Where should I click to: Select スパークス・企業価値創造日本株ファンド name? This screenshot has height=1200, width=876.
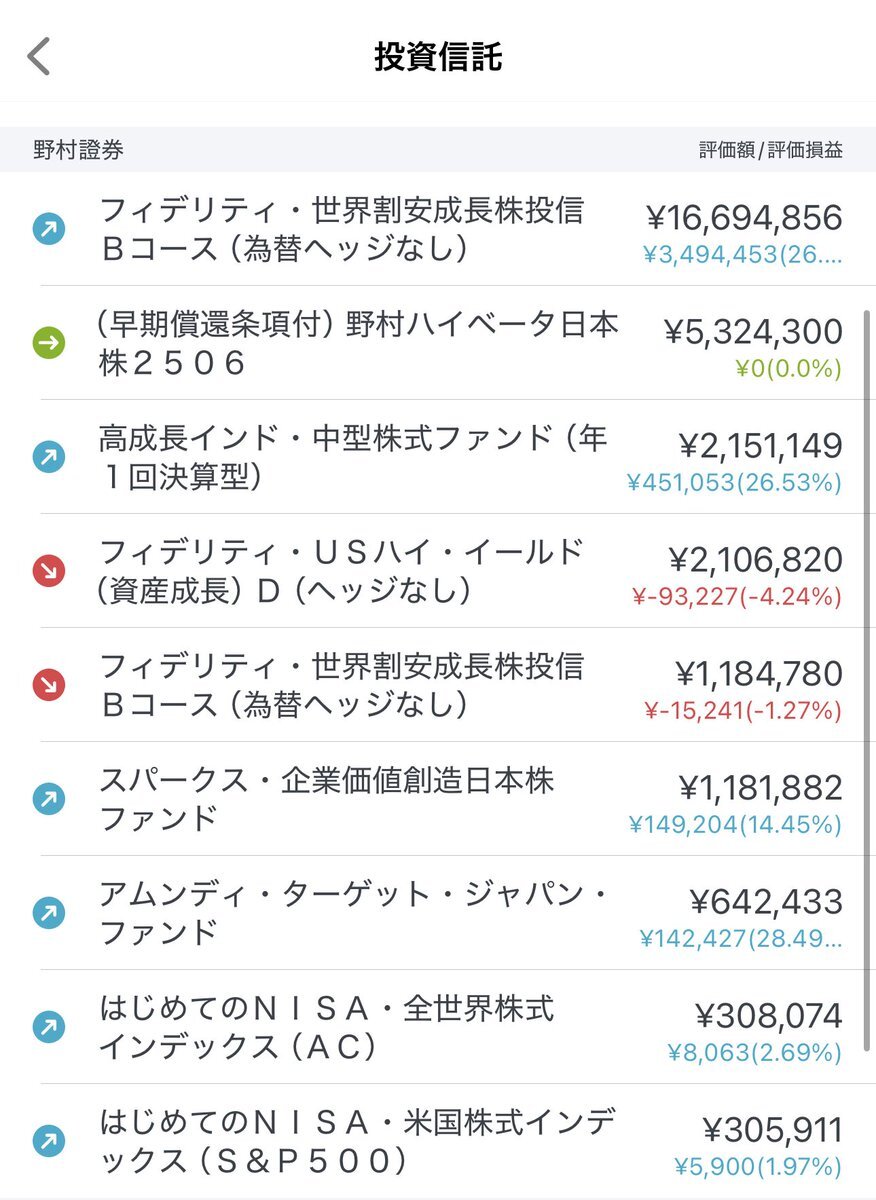(326, 799)
